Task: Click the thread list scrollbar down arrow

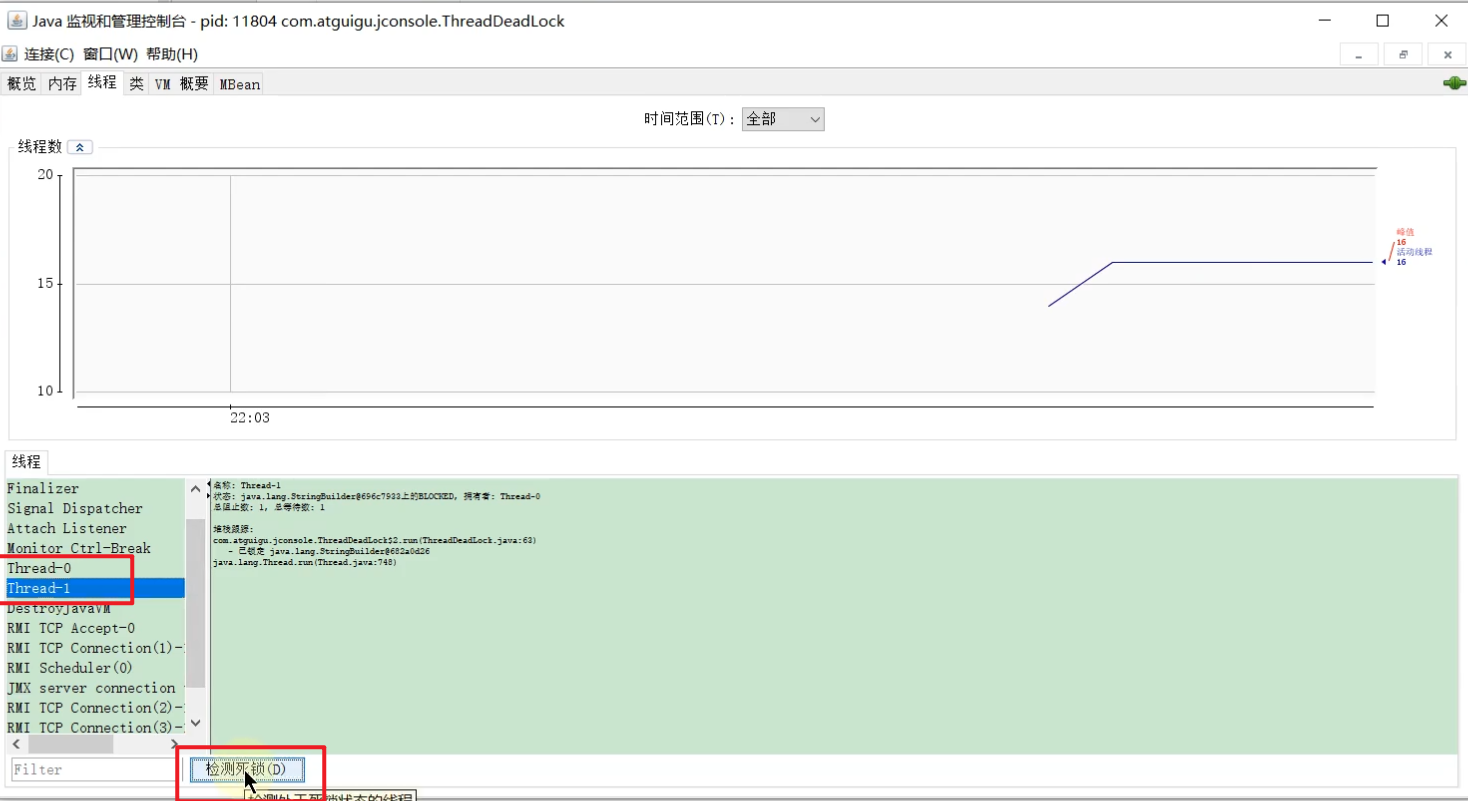Action: (195, 723)
